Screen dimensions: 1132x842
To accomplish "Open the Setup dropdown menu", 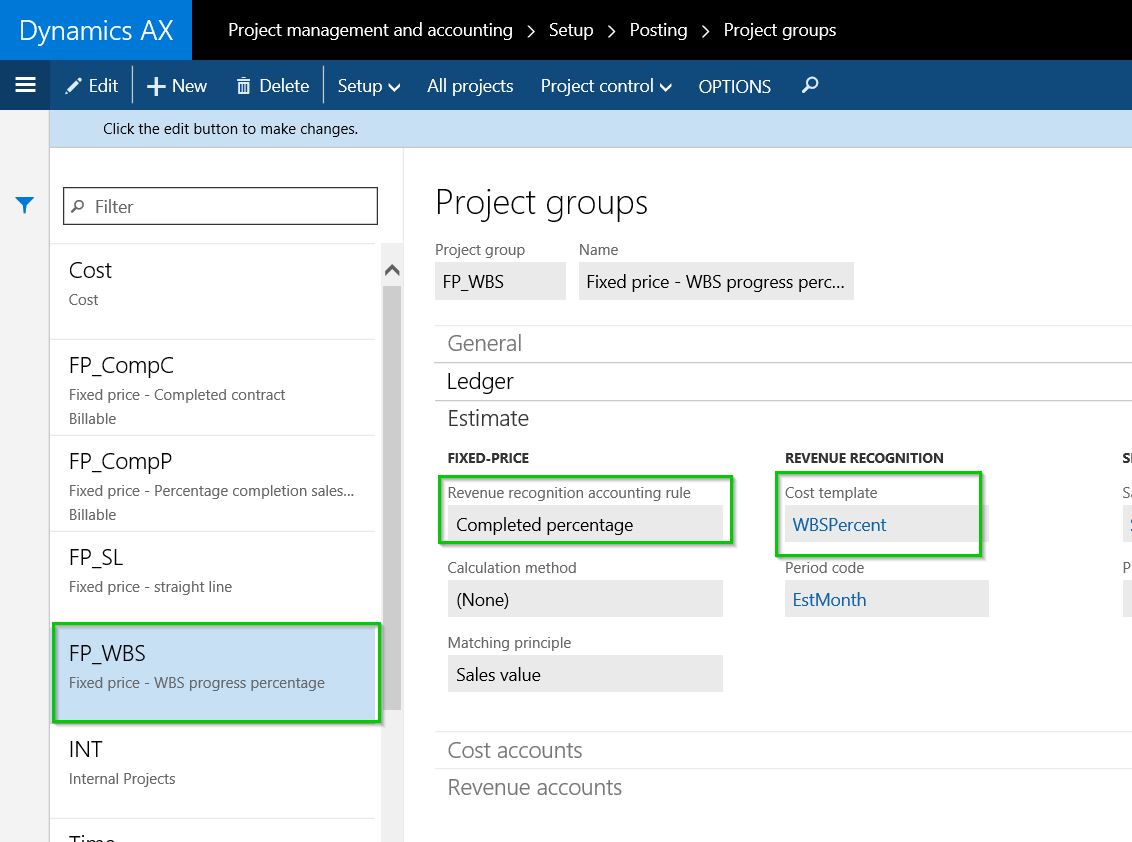I will pyautogui.click(x=368, y=86).
